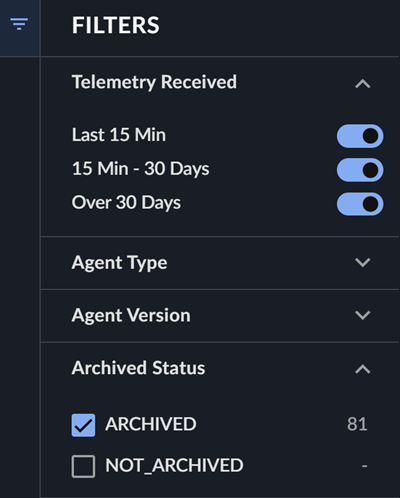Click the 81 count next to ARCHIVED
Screen dimensions: 400x498
coord(357,424)
